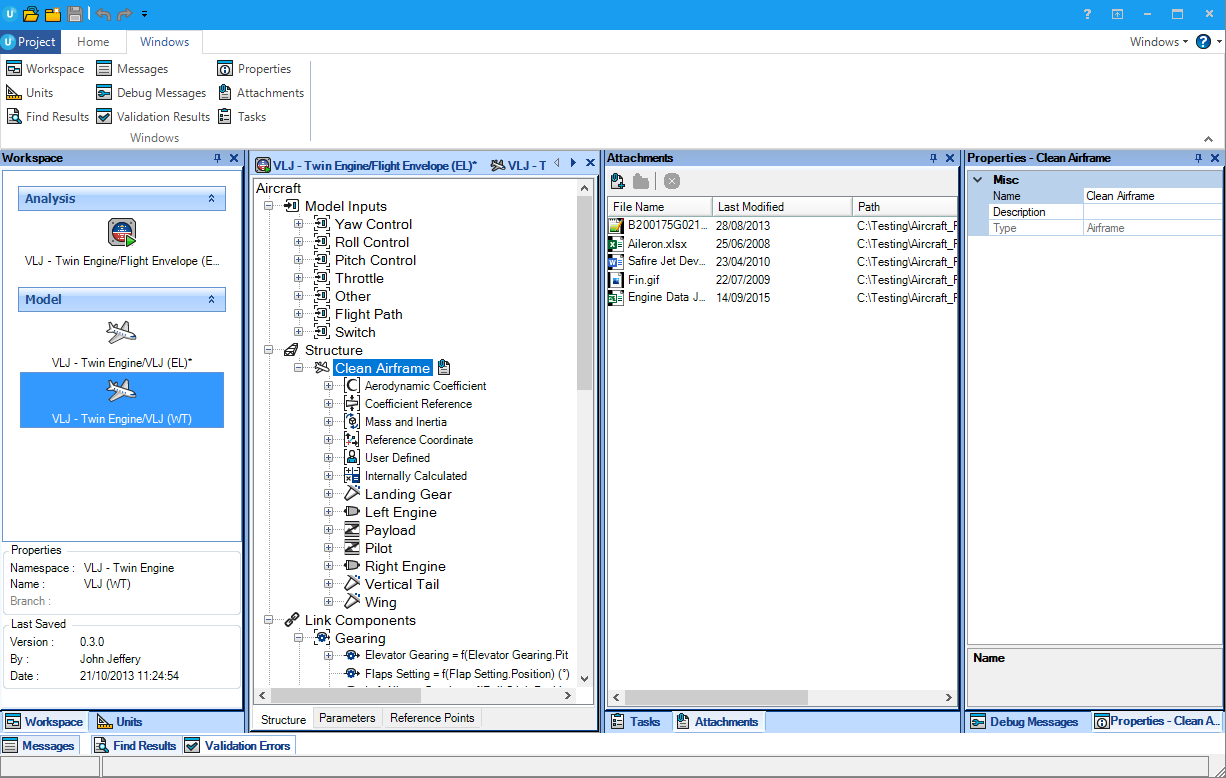This screenshot has width=1226, height=778.
Task: Click the Flight Envelope analysis icon
Action: [x=122, y=233]
